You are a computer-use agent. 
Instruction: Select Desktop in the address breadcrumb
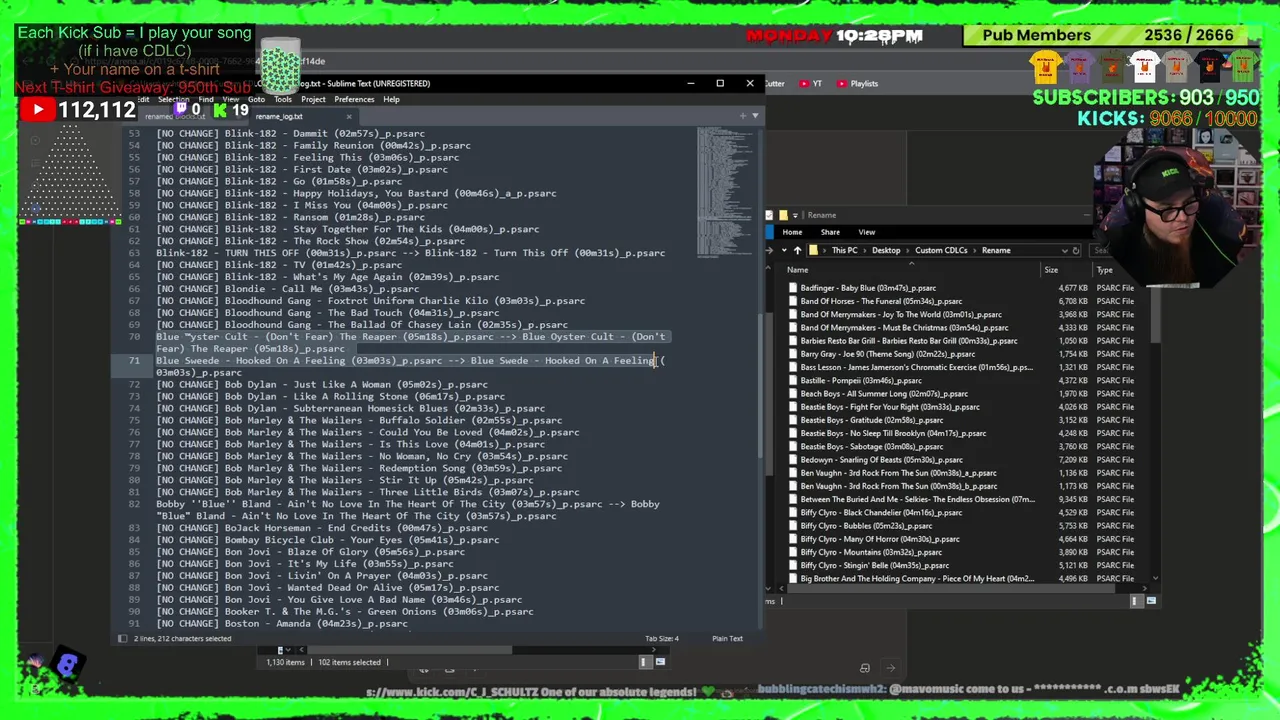886,250
